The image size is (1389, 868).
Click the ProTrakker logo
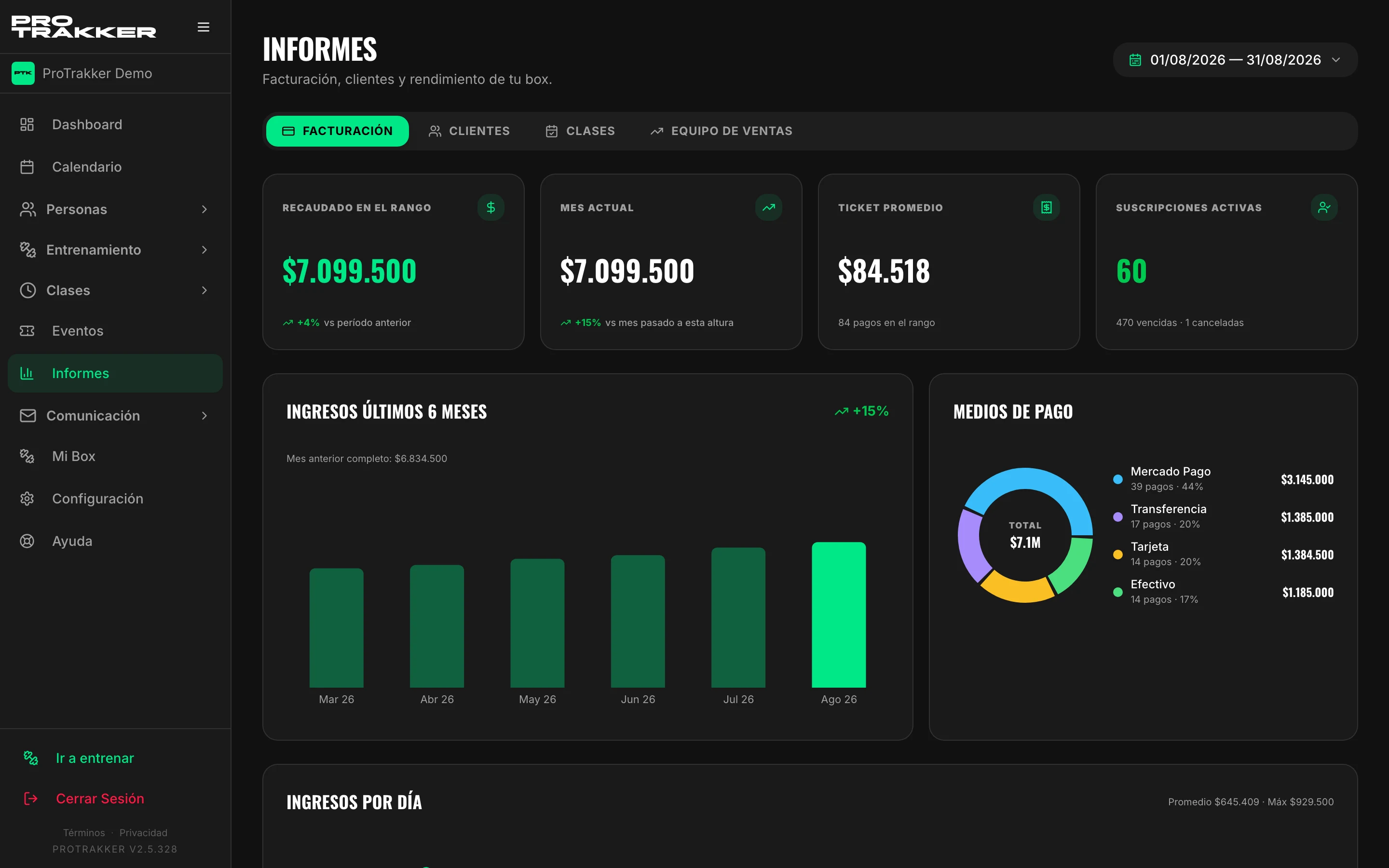pos(84,27)
